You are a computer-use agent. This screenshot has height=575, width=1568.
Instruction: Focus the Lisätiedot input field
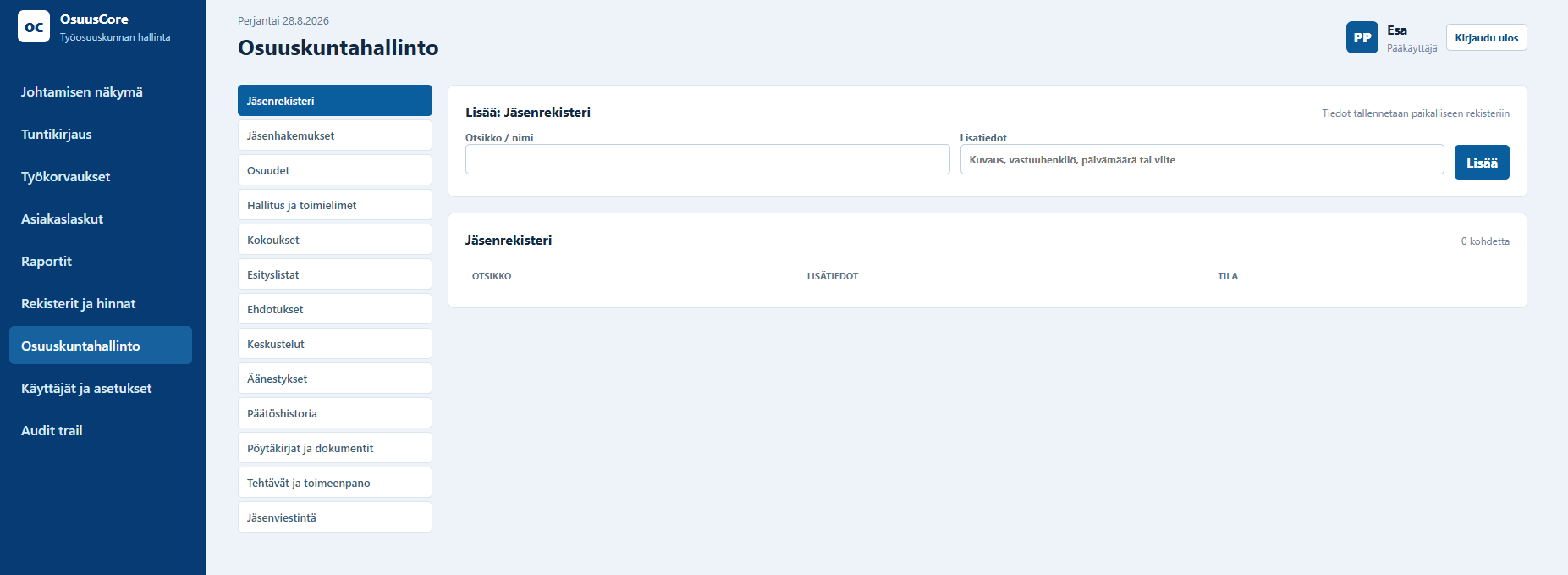(1202, 159)
